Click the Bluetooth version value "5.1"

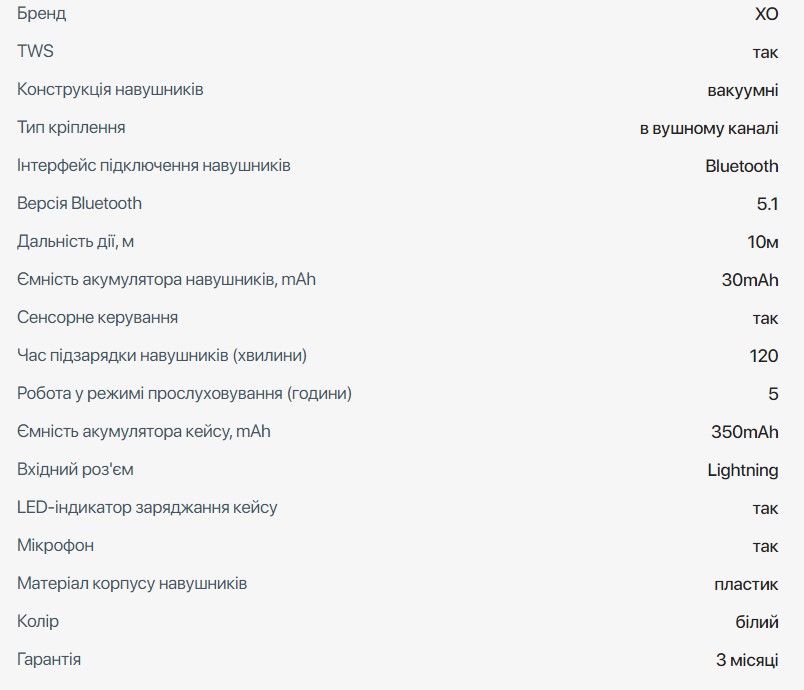767,203
